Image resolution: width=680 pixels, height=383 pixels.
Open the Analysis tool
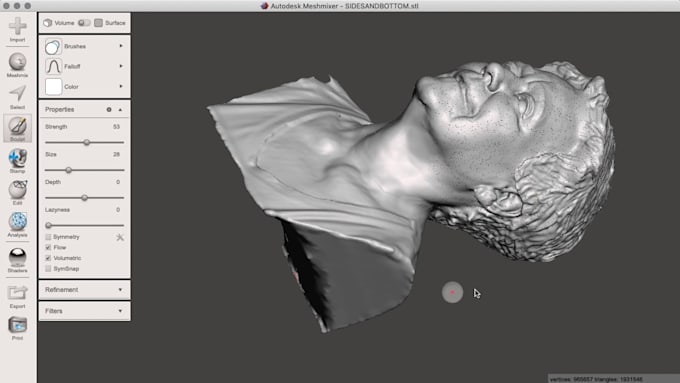[17, 225]
